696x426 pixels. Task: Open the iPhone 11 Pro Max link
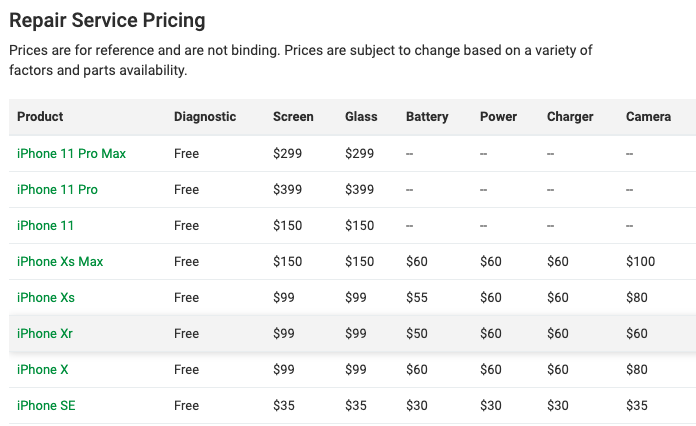click(x=71, y=154)
